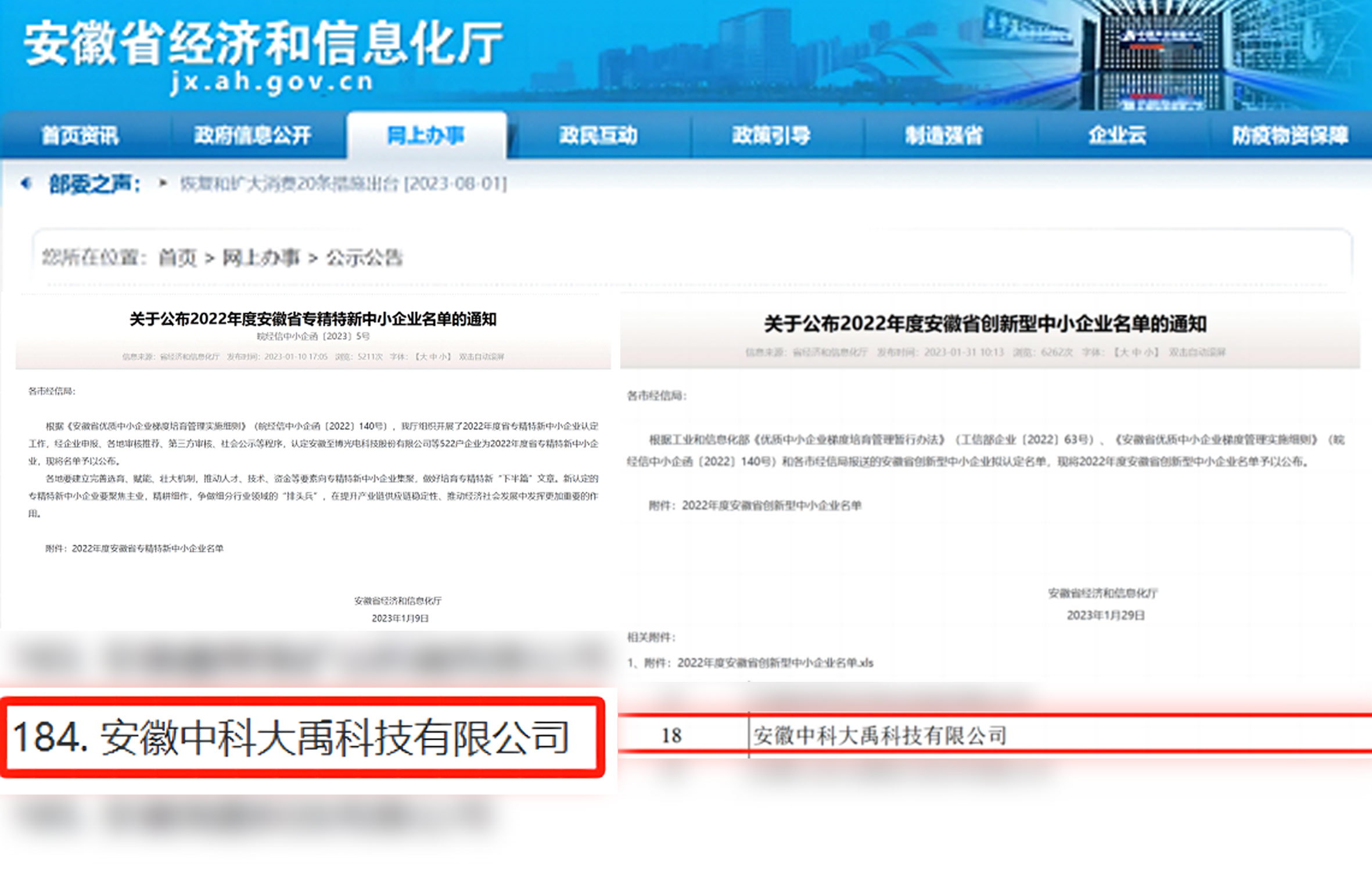Open the 政府信息公开 navigation tab

253,136
